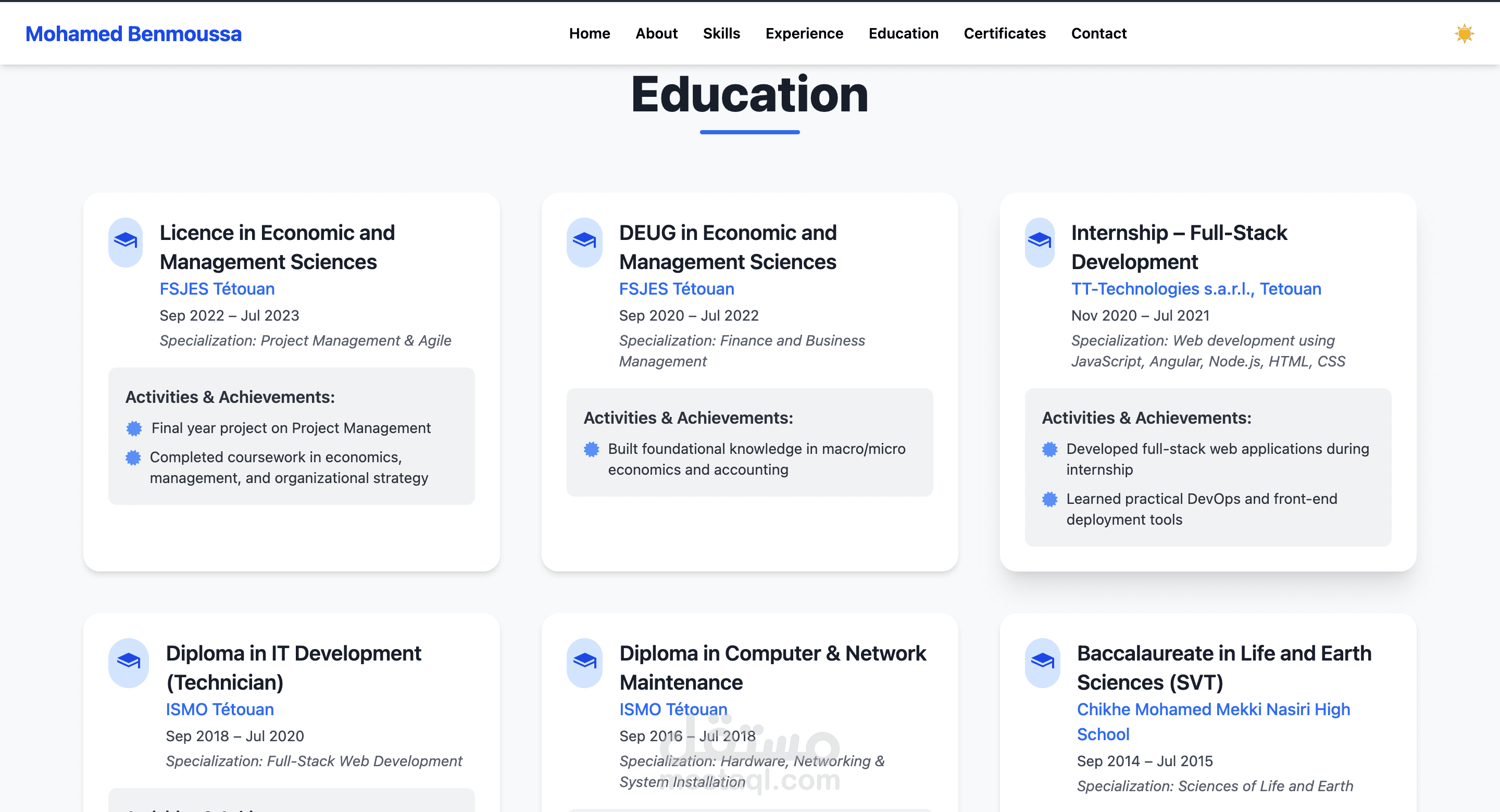This screenshot has height=812, width=1500.
Task: Open the Home nav item
Action: 589,34
